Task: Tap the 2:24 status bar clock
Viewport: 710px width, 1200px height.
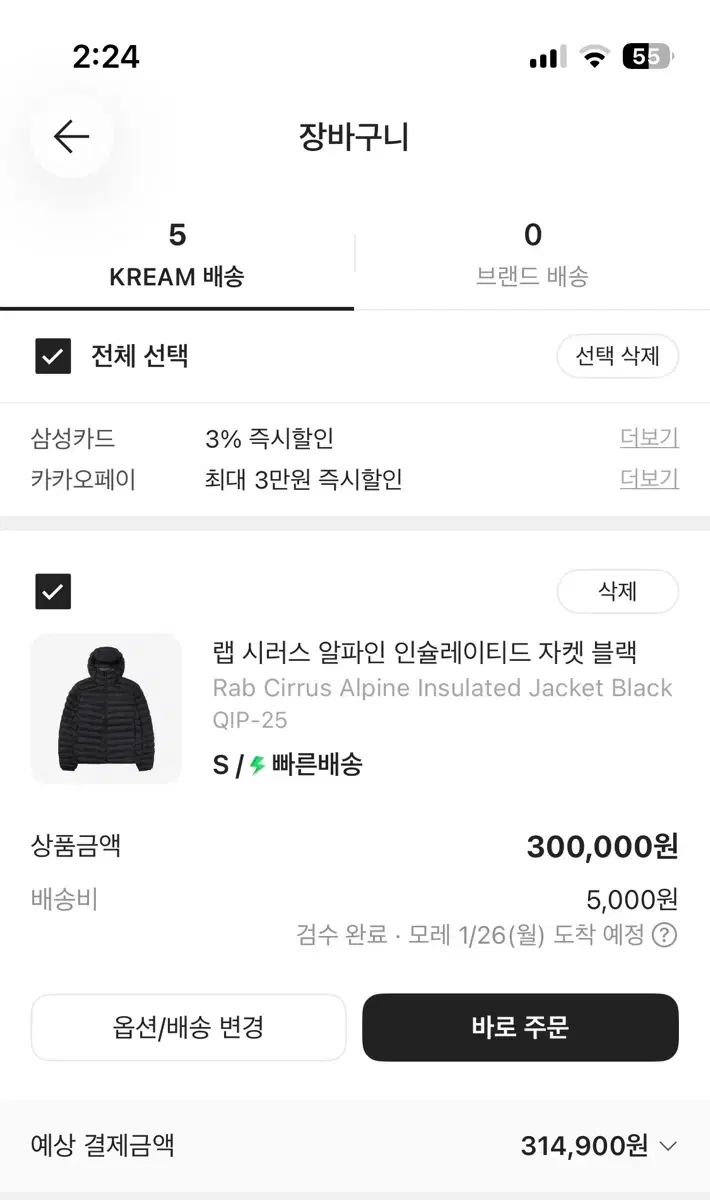Action: [106, 57]
